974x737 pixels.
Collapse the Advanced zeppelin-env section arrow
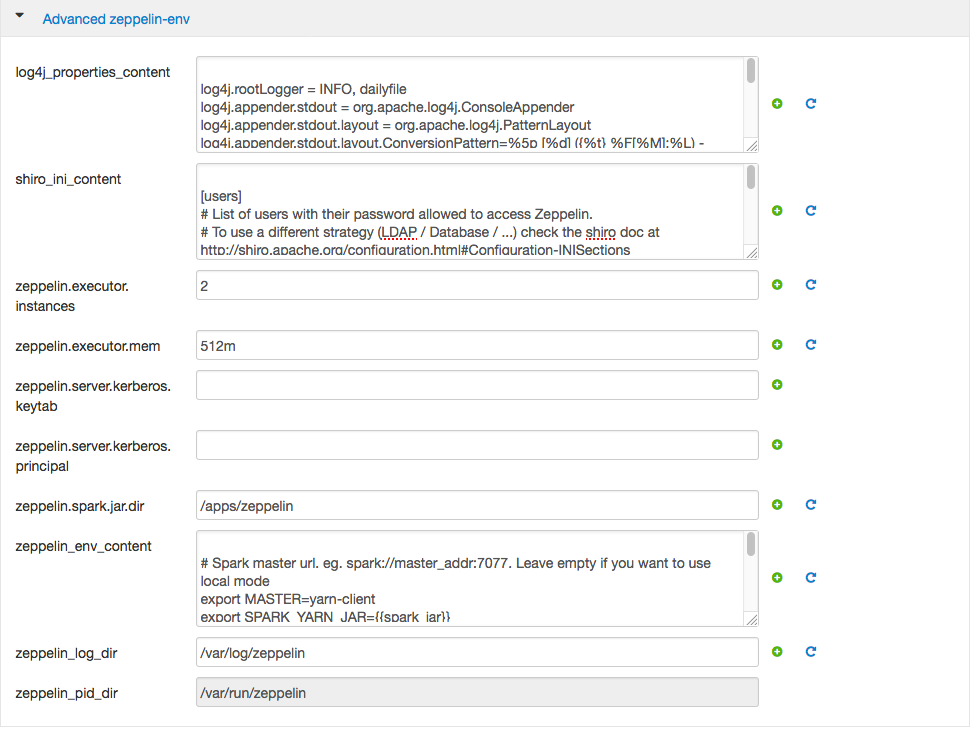[20, 17]
